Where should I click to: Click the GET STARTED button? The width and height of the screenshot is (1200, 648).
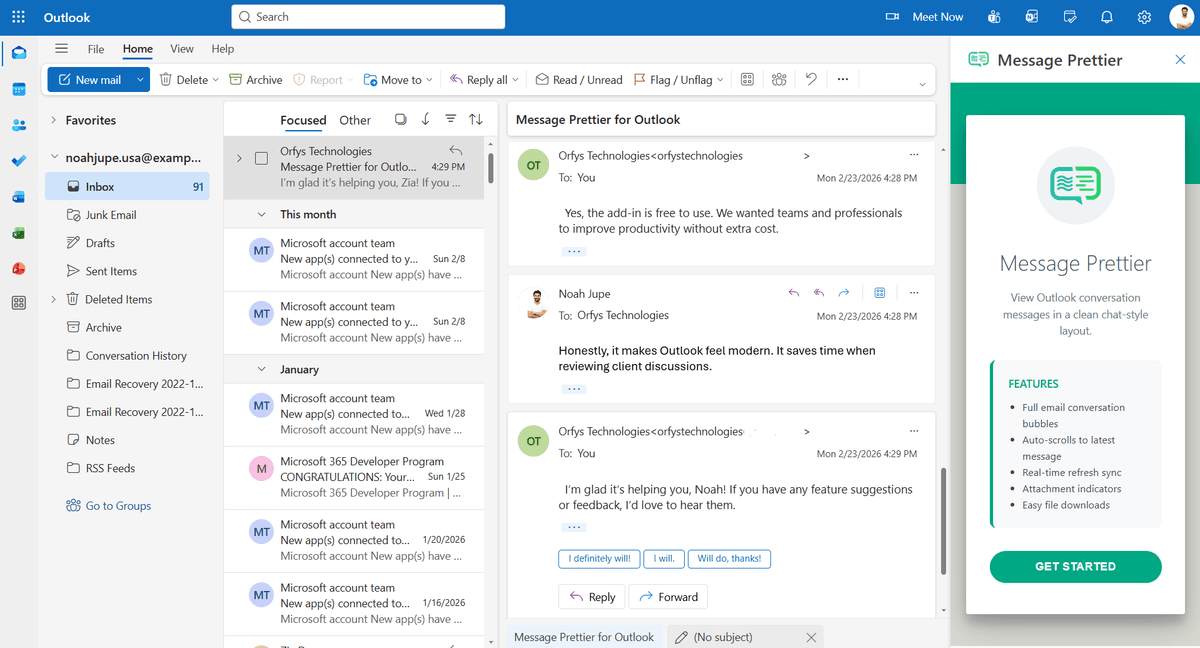1075,566
